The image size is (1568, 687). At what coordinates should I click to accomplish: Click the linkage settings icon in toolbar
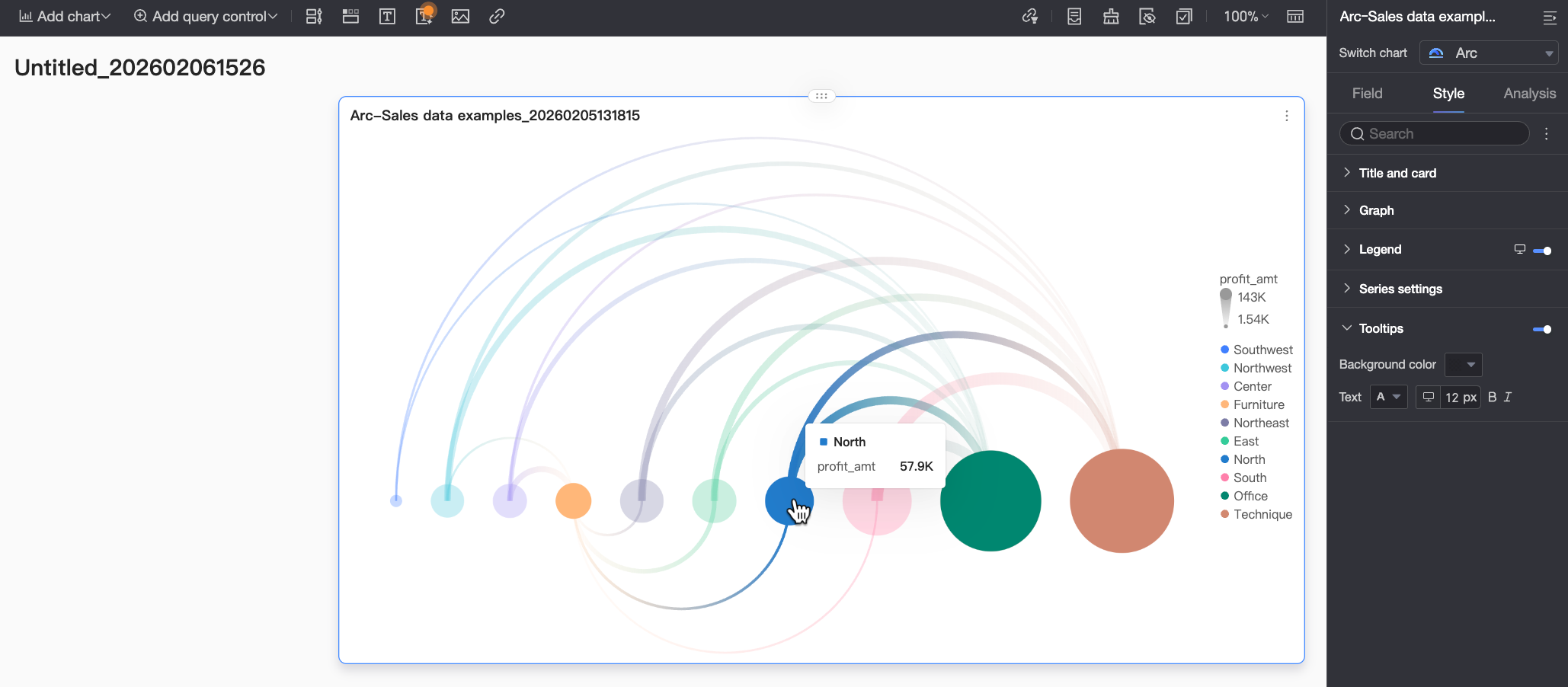[x=1030, y=16]
